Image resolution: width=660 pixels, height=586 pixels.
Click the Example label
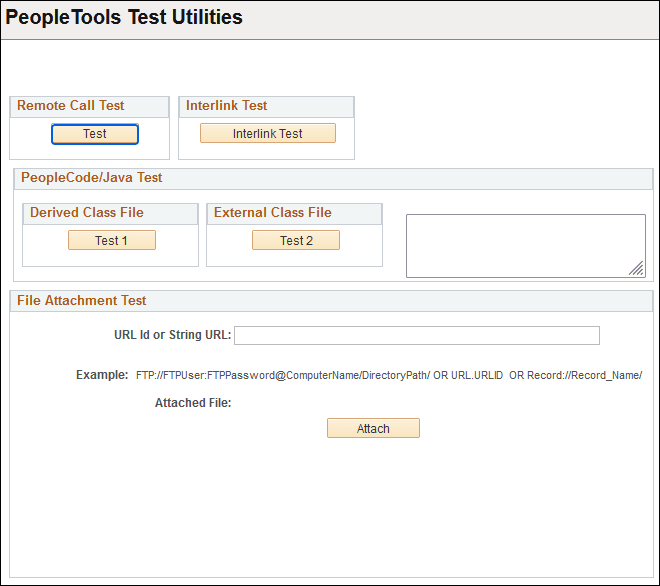pos(102,375)
